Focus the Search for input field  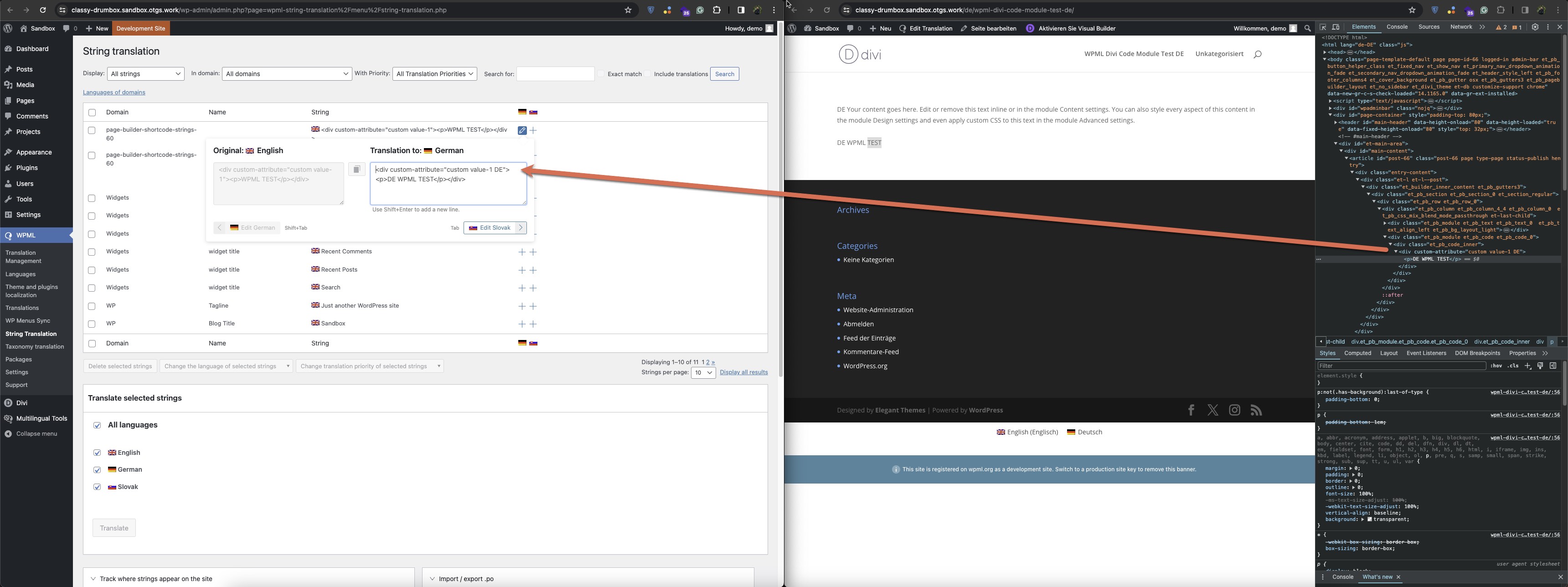click(x=555, y=74)
